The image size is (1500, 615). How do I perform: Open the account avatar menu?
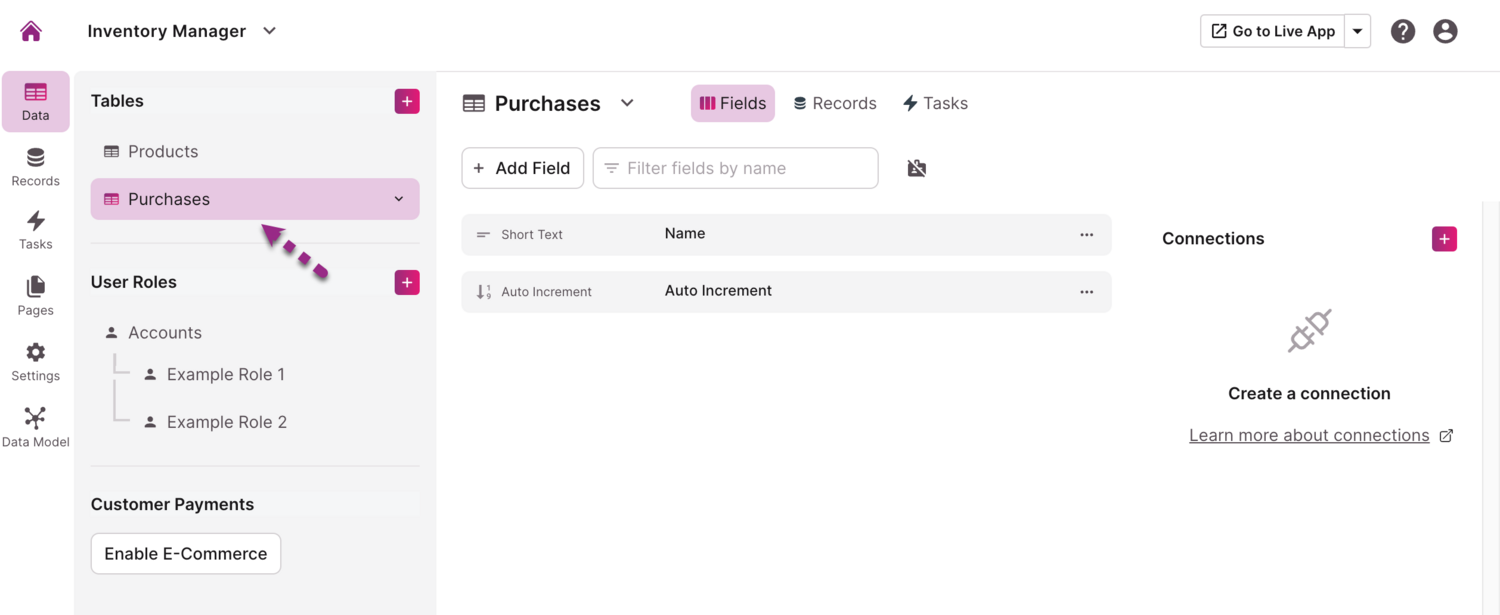click(x=1445, y=31)
